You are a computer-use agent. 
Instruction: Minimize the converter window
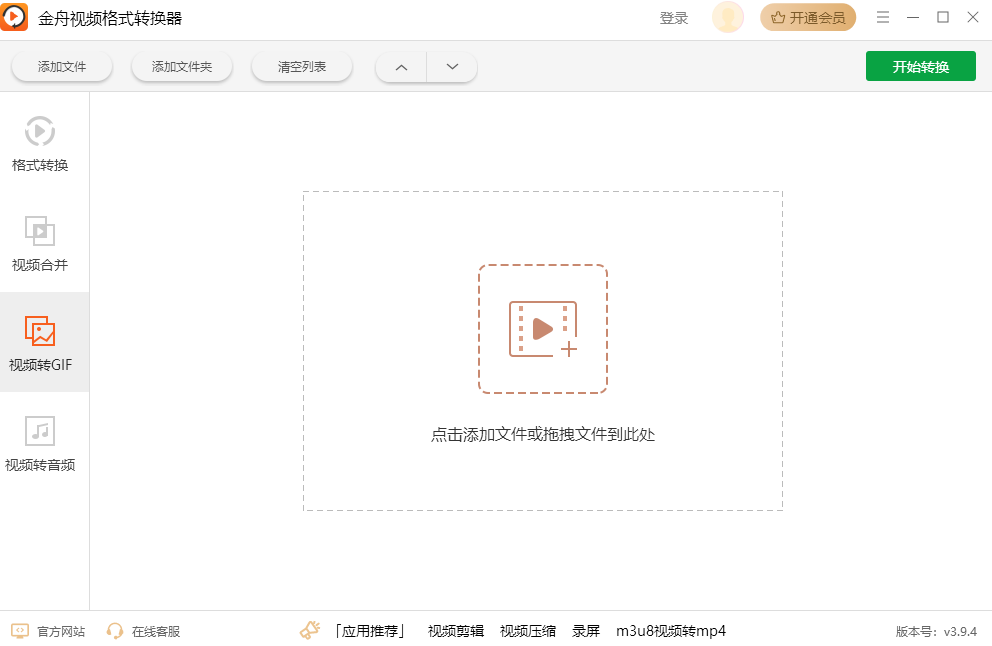coord(912,17)
